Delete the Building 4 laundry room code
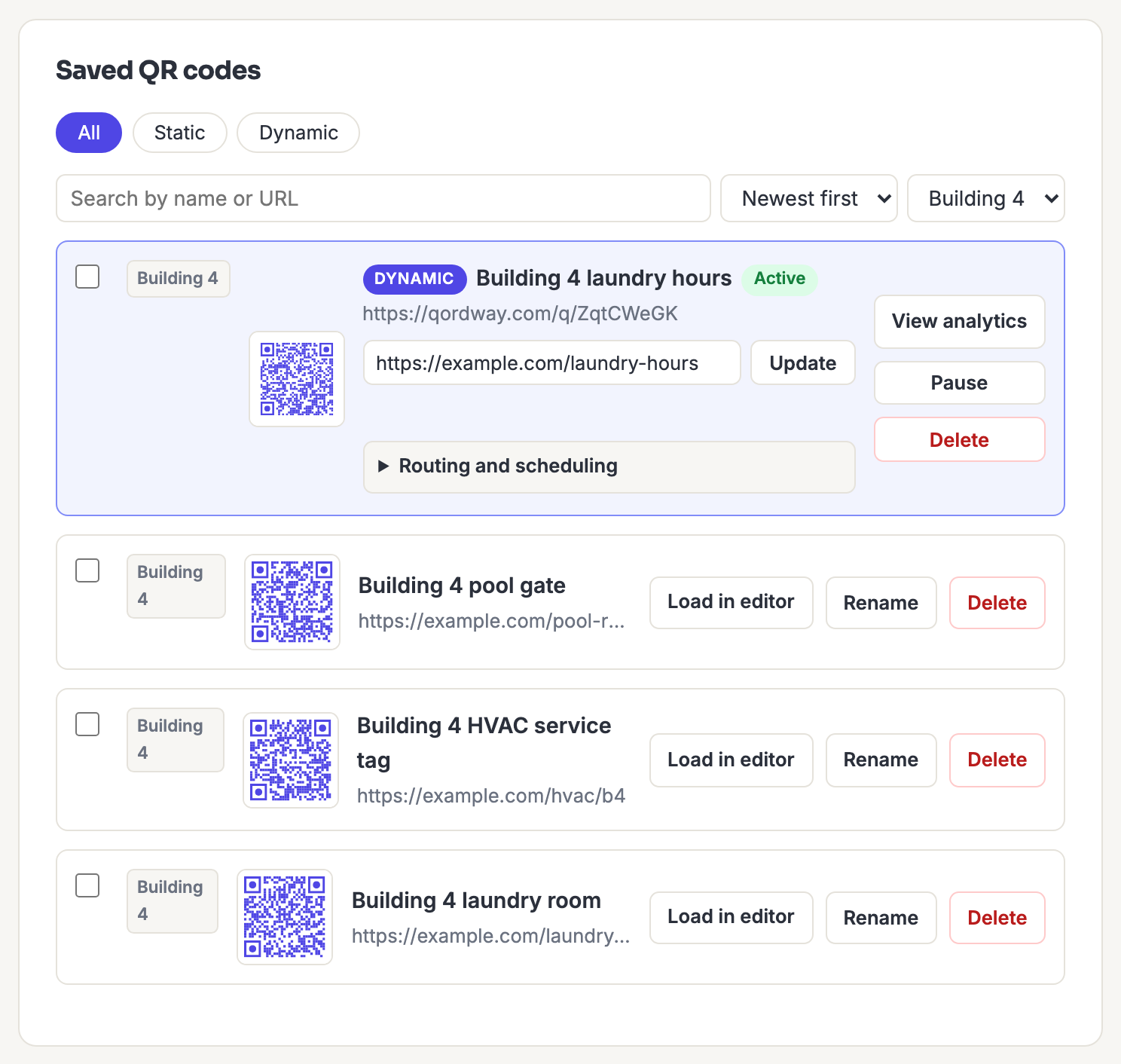This screenshot has height=1064, width=1121. coord(997,917)
